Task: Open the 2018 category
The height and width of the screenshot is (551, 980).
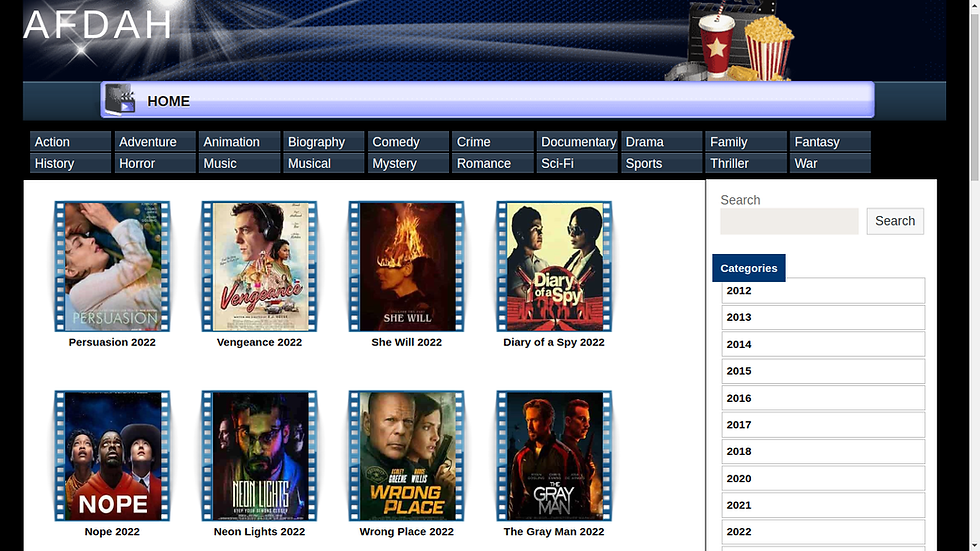Action: click(823, 451)
